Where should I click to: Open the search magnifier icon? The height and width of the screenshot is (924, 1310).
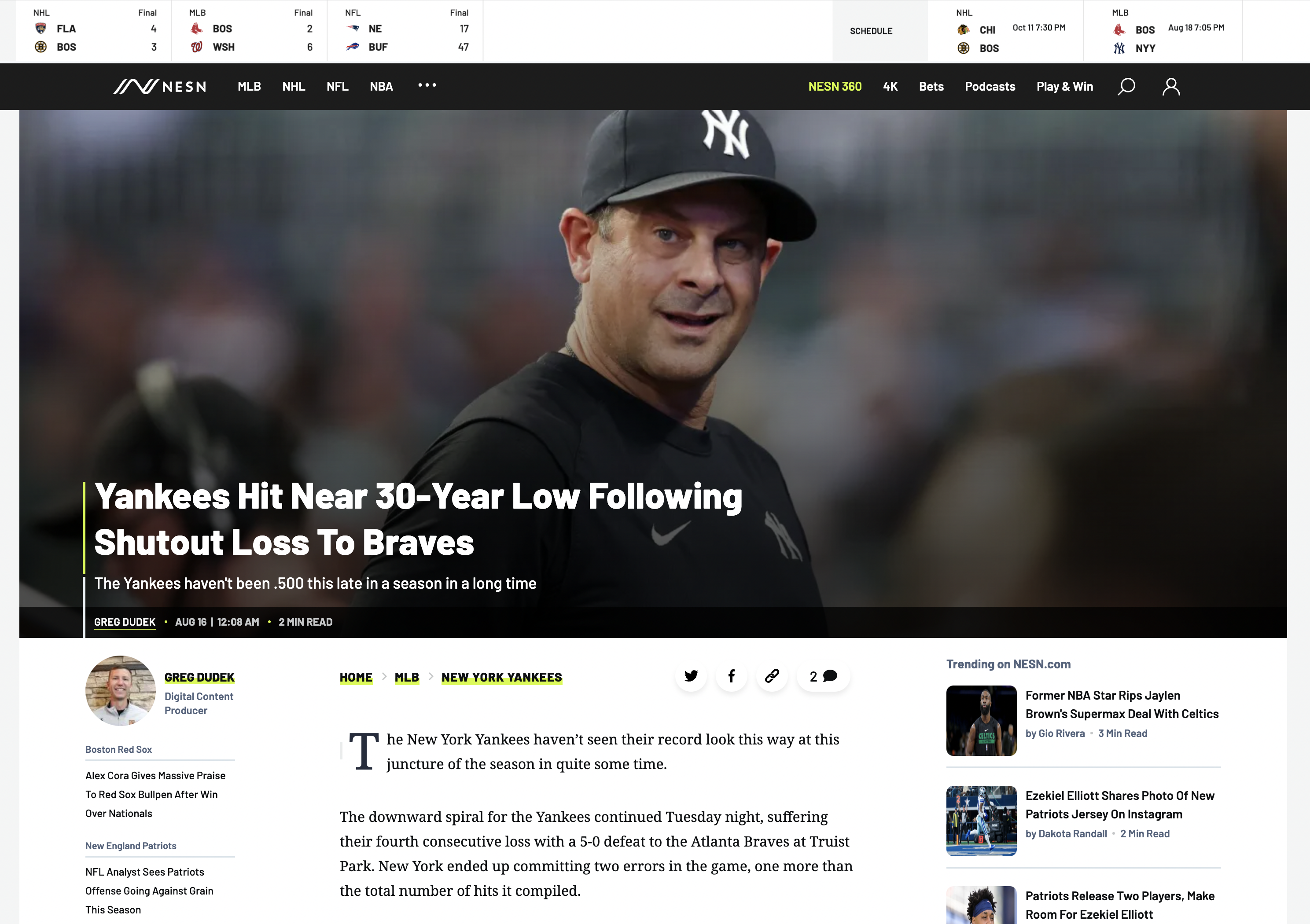[1126, 87]
